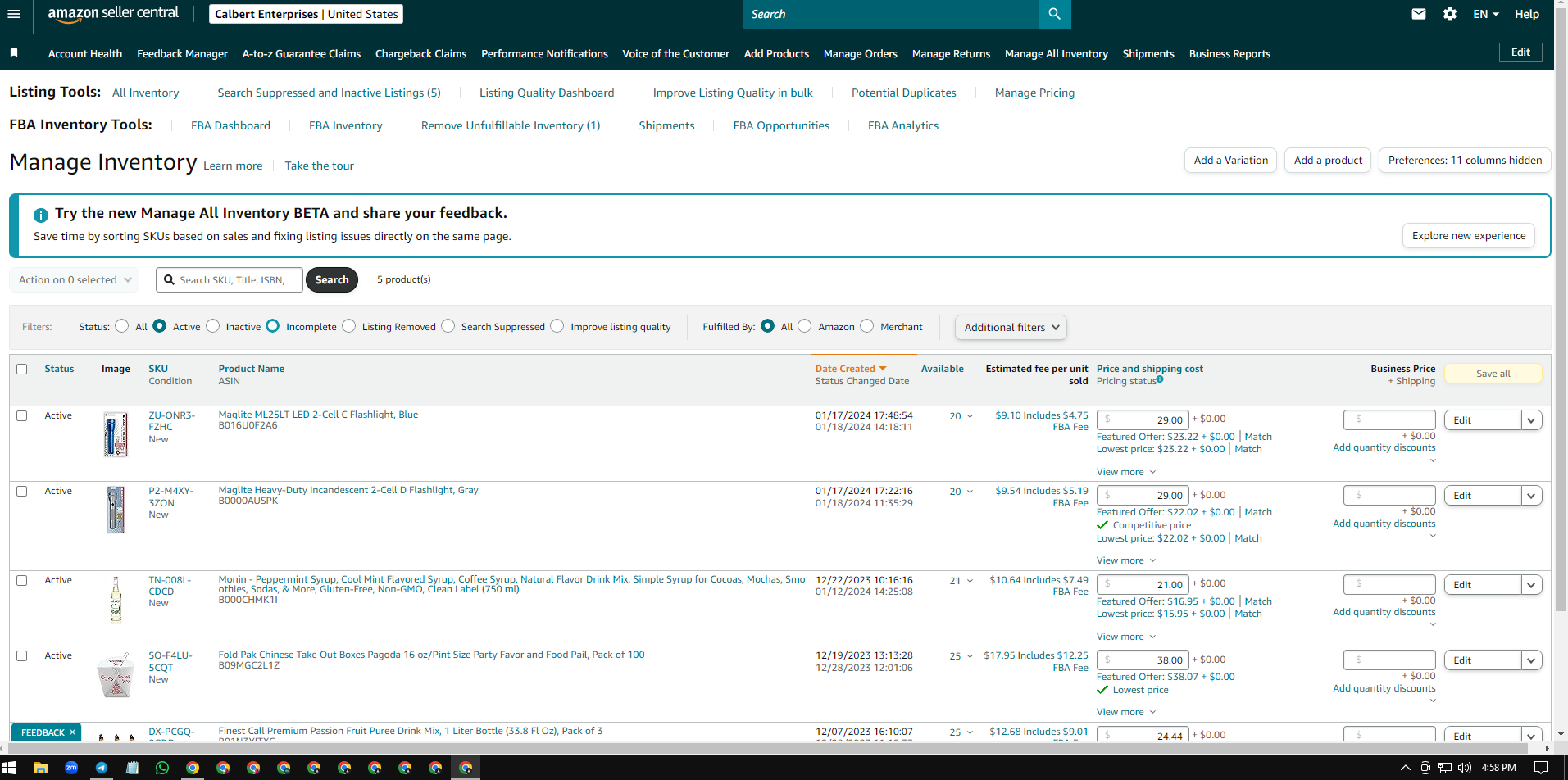Expand View more for the Fold Pak row
The width and height of the screenshot is (1568, 780).
(1126, 712)
